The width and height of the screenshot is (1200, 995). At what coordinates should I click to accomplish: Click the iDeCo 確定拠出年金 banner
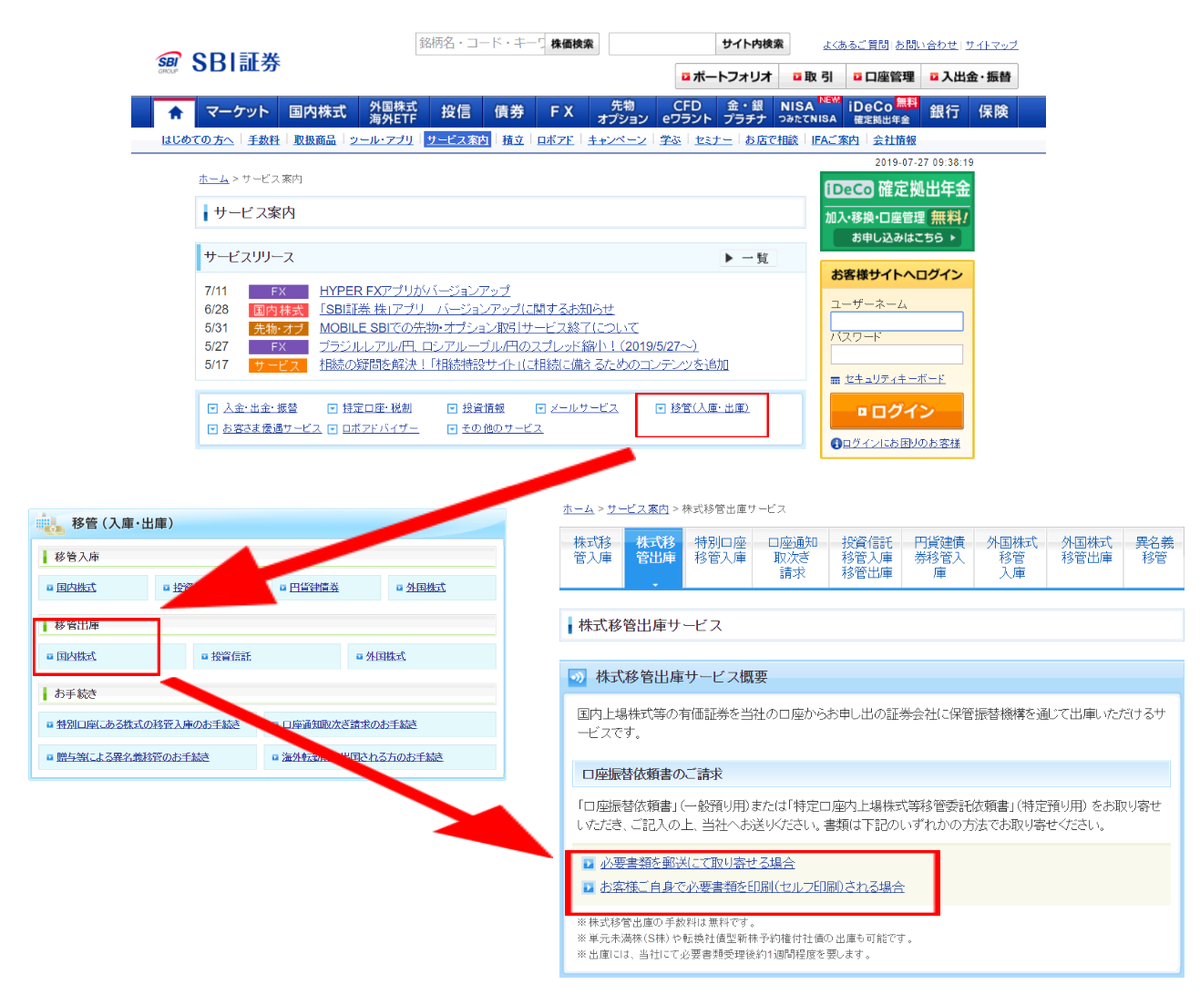point(897,212)
